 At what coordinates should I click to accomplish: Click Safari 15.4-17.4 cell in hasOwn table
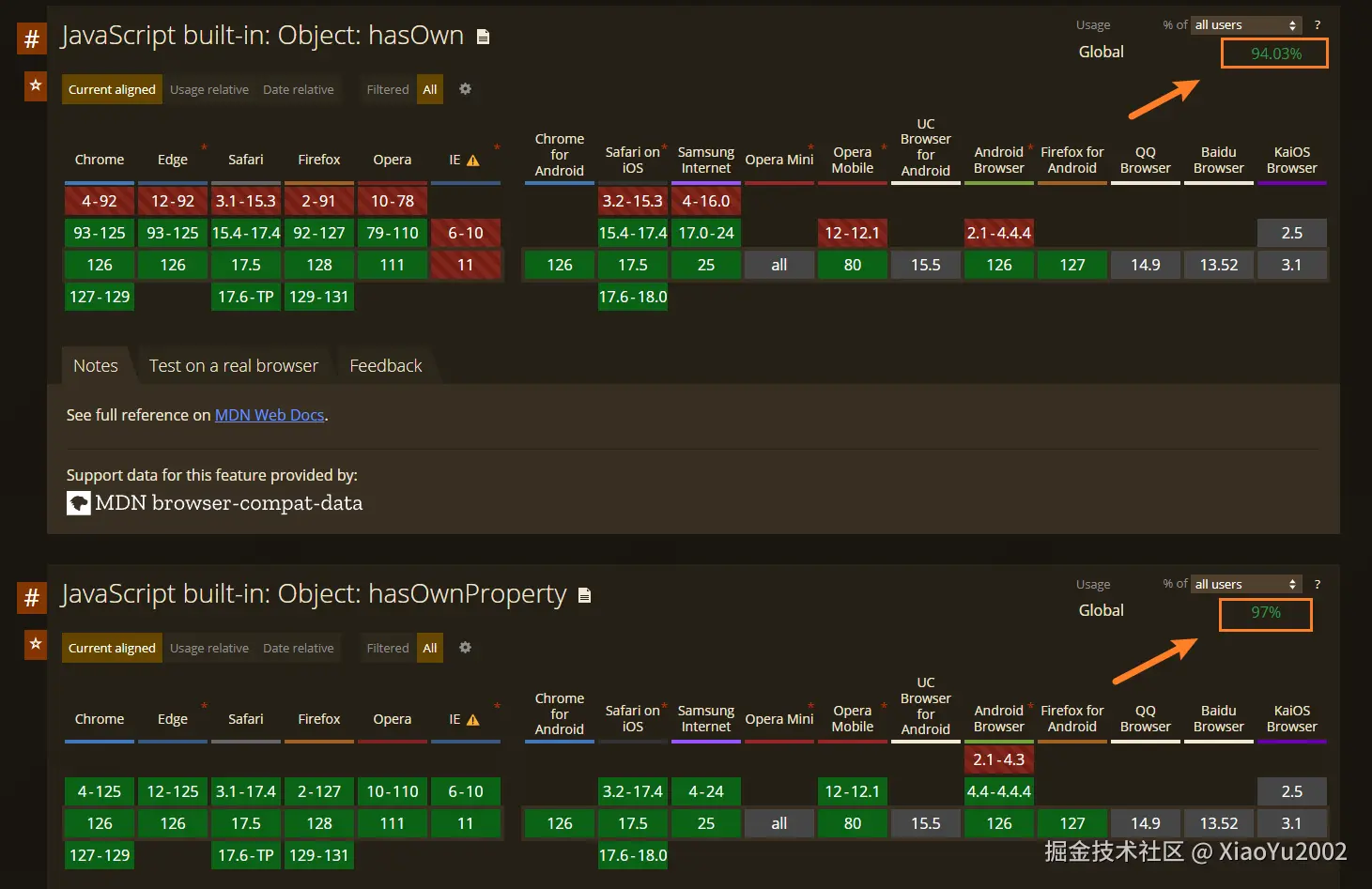tap(246, 233)
